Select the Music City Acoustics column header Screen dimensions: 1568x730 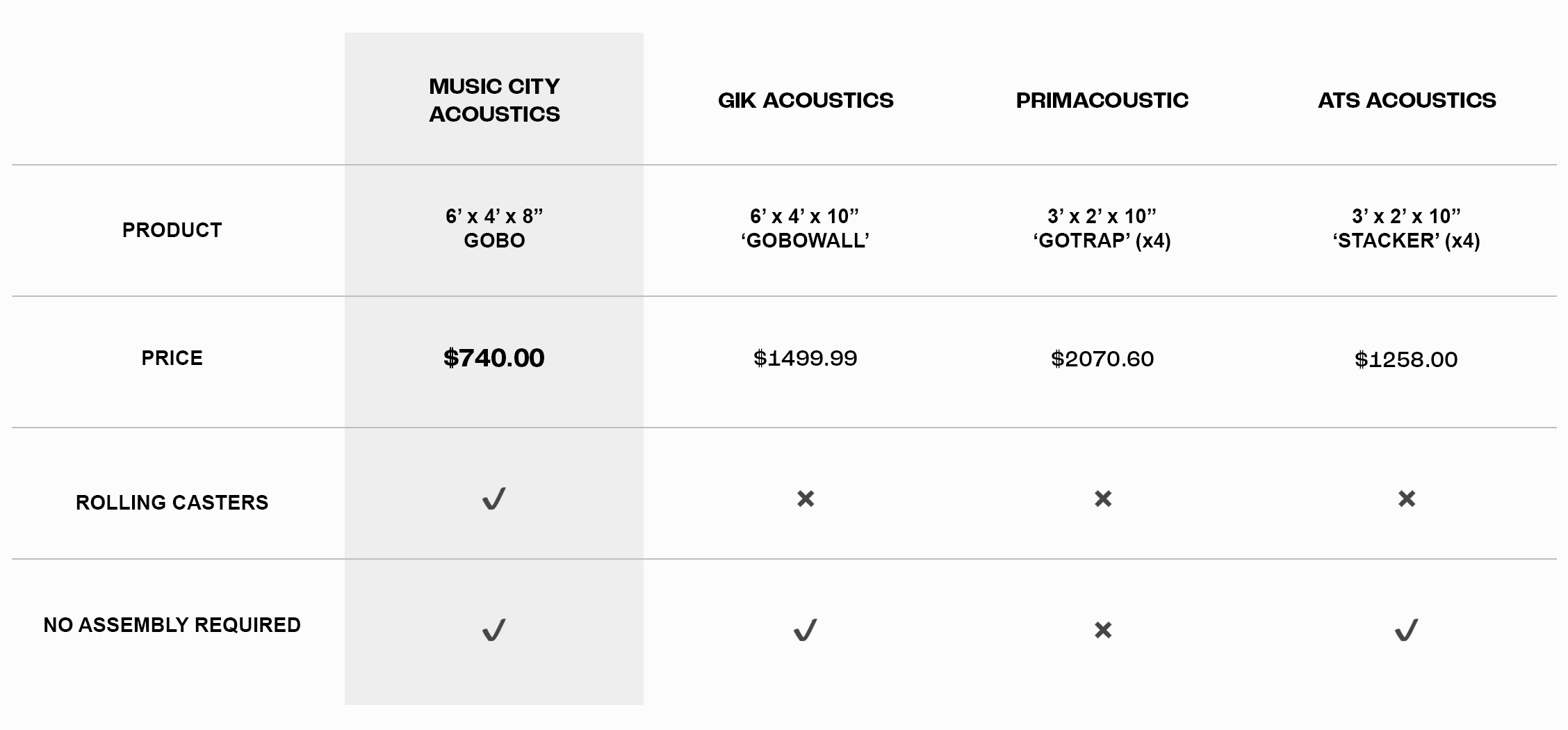tap(494, 100)
